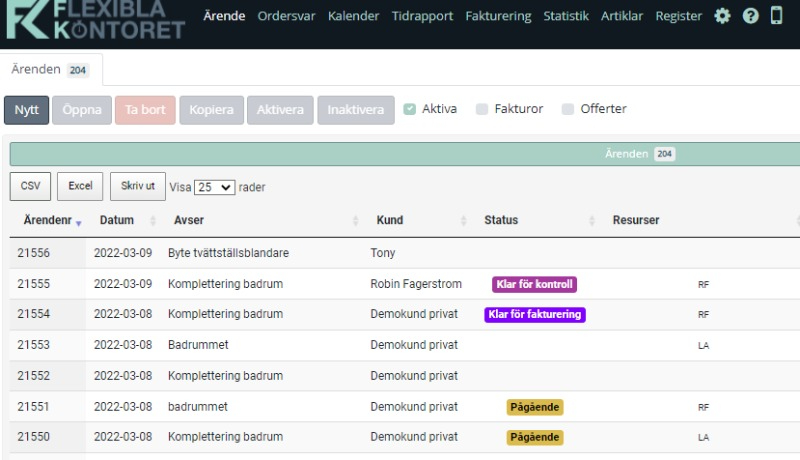800x460 pixels.
Task: Click the Klar för fakturering status badge
Action: tap(535, 315)
